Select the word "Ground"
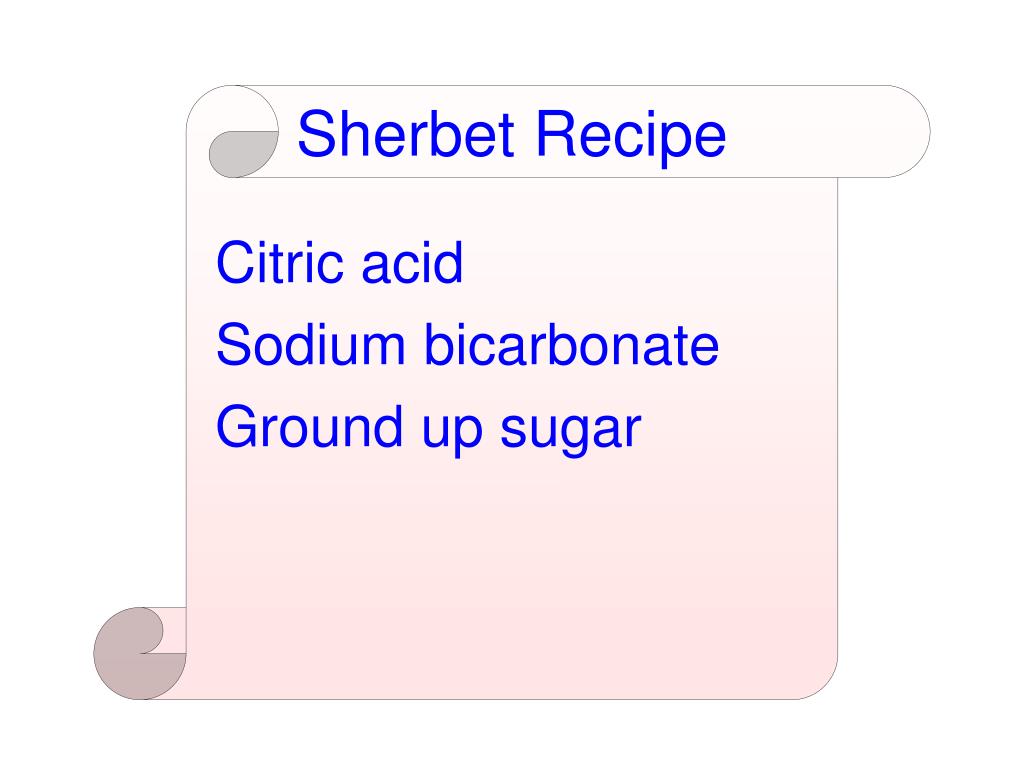The height and width of the screenshot is (768, 1024). click(x=309, y=426)
